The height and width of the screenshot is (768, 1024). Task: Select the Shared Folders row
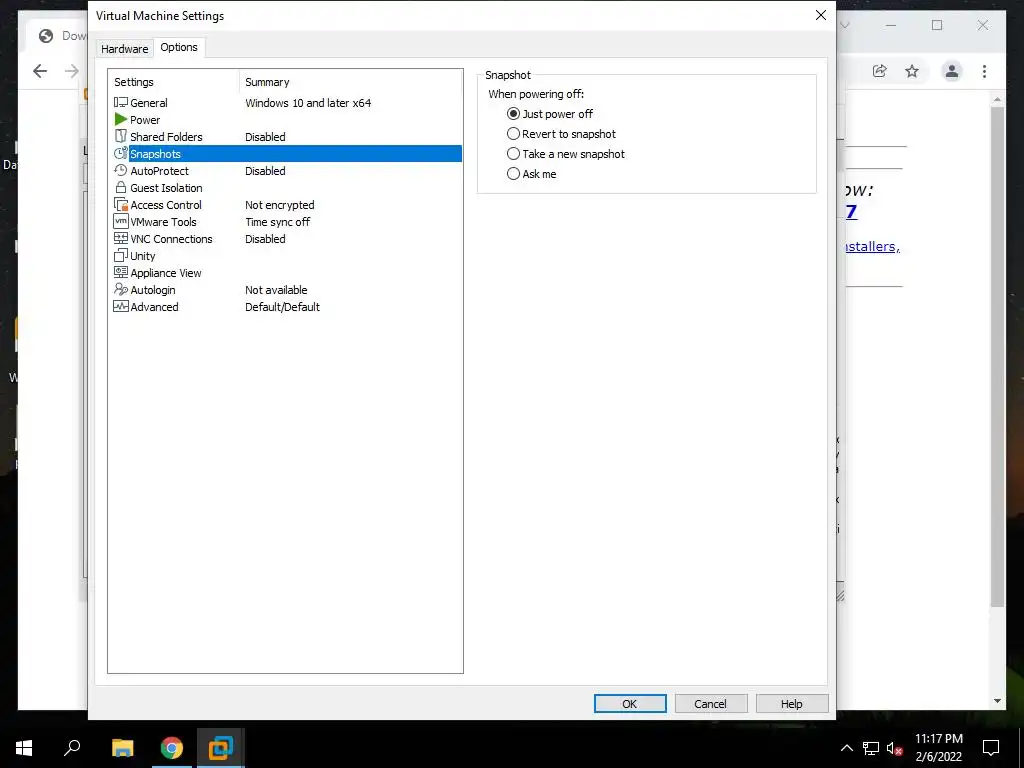click(287, 136)
